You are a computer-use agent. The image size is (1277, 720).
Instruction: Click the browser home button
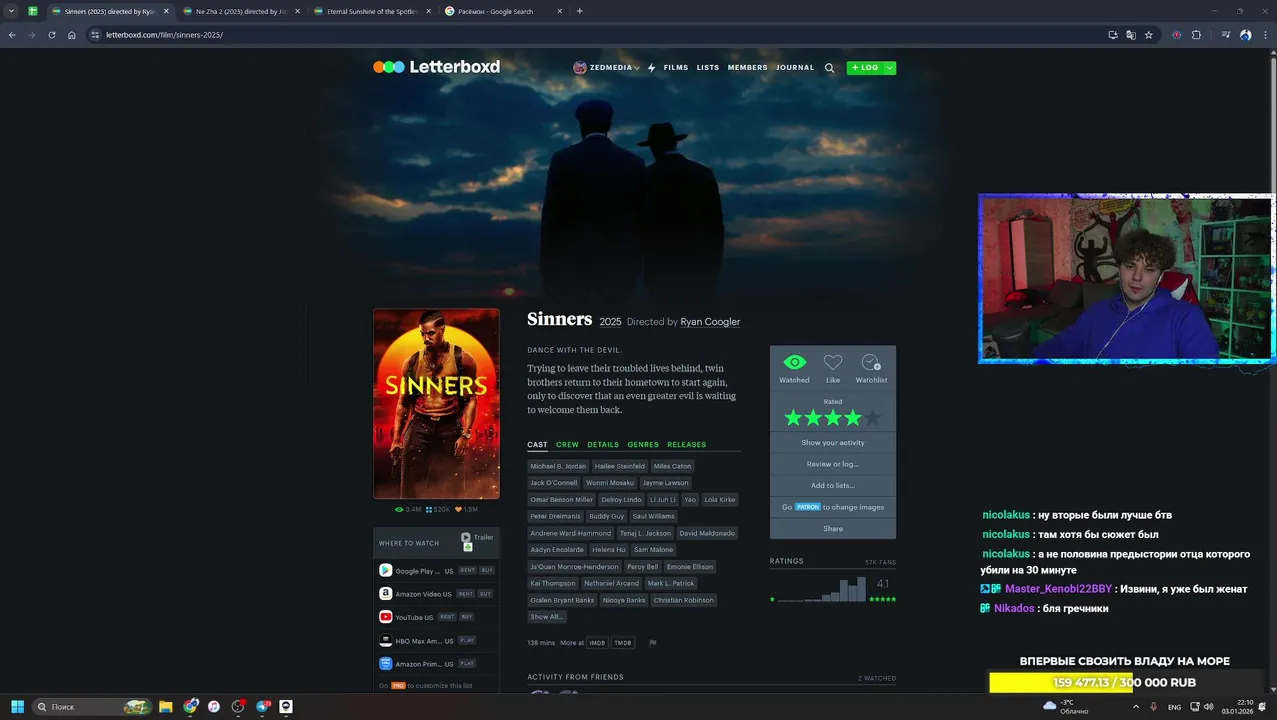tap(72, 35)
